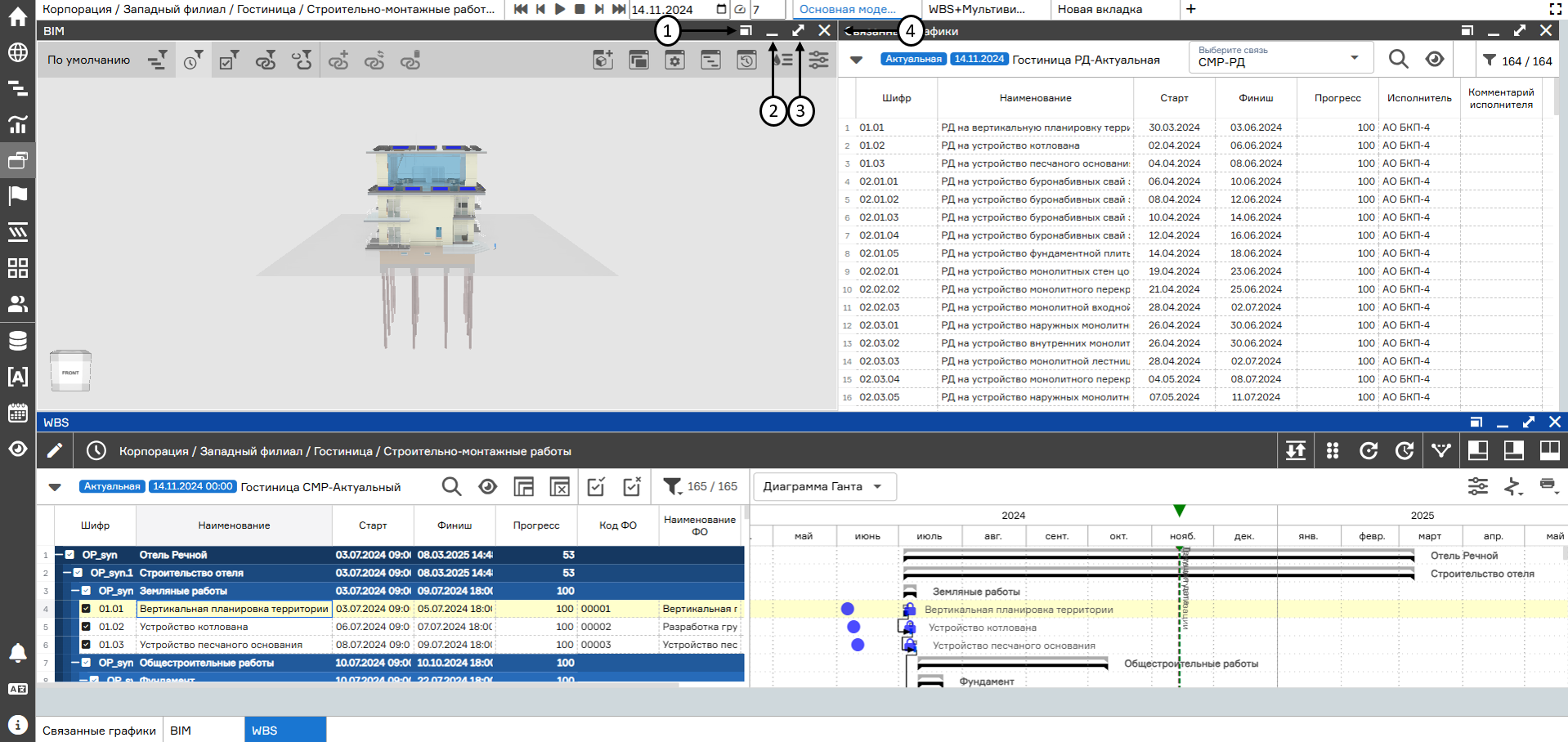Open the home icon in left sidebar

click(x=17, y=16)
